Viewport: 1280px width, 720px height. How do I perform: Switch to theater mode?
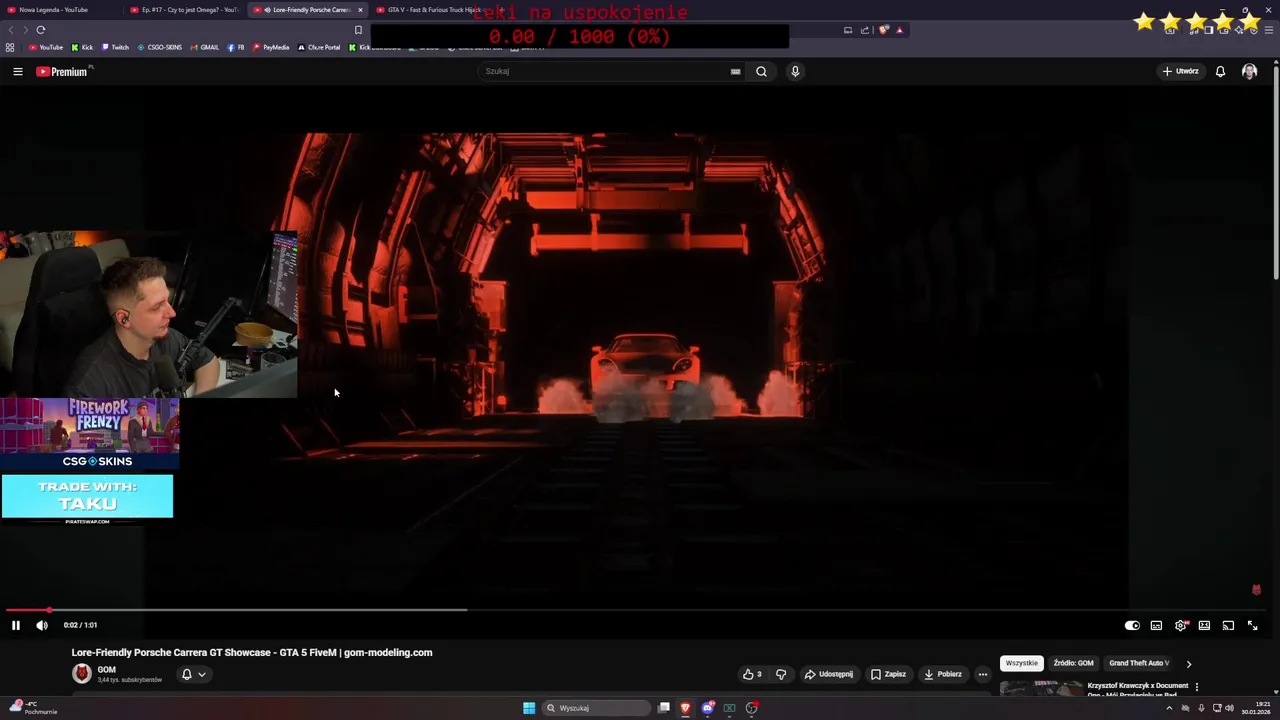tap(1204, 625)
